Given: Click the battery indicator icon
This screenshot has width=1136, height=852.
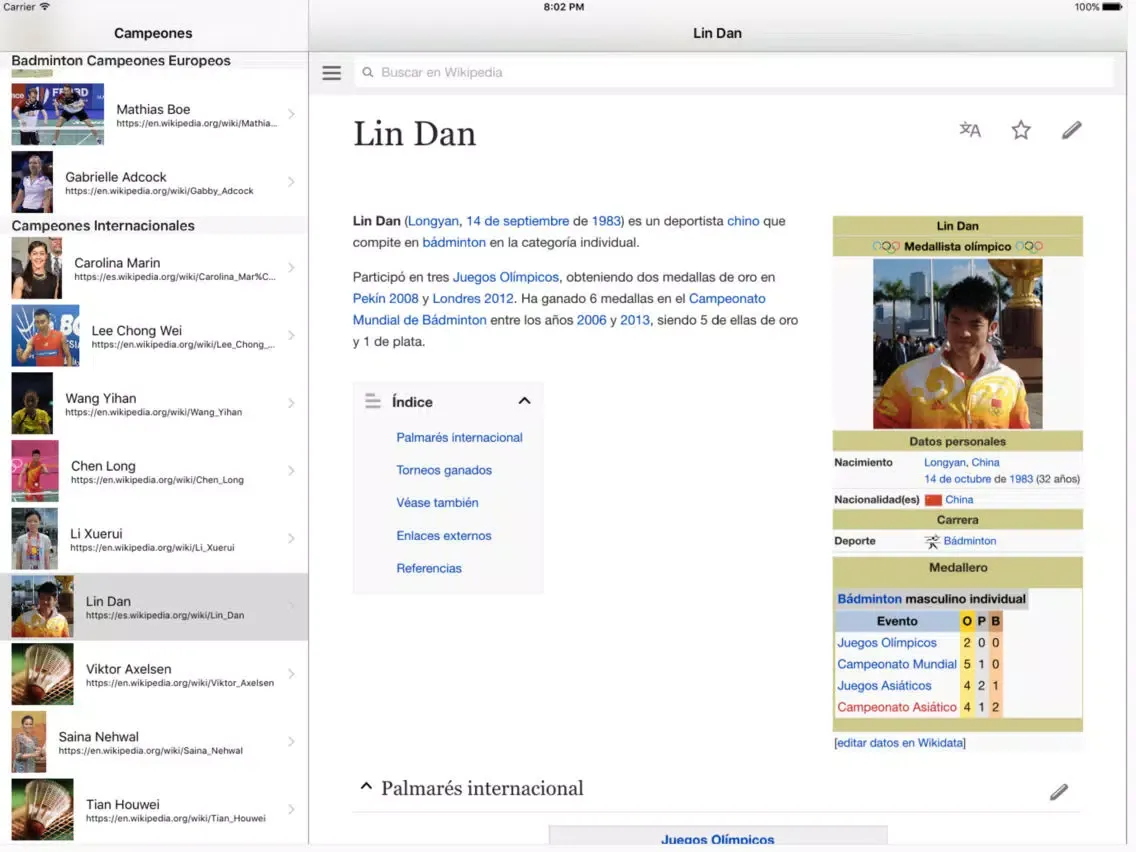Looking at the screenshot, I should (x=1112, y=7).
